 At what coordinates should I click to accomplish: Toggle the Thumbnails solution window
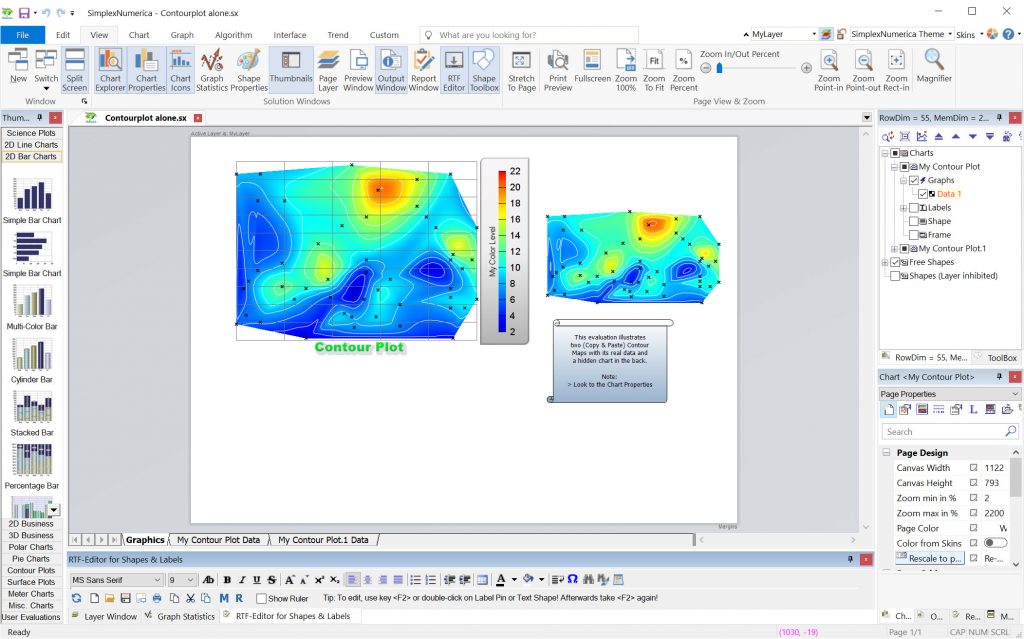tap(291, 70)
